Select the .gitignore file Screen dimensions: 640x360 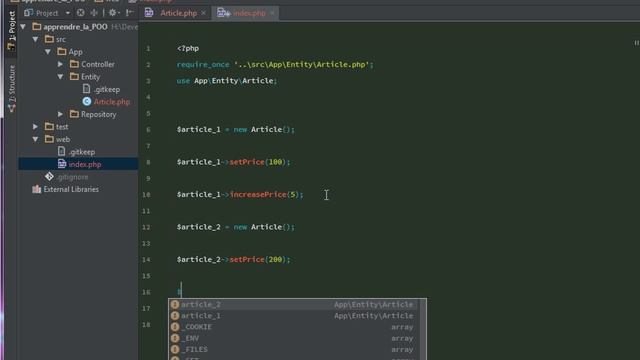[x=72, y=177]
